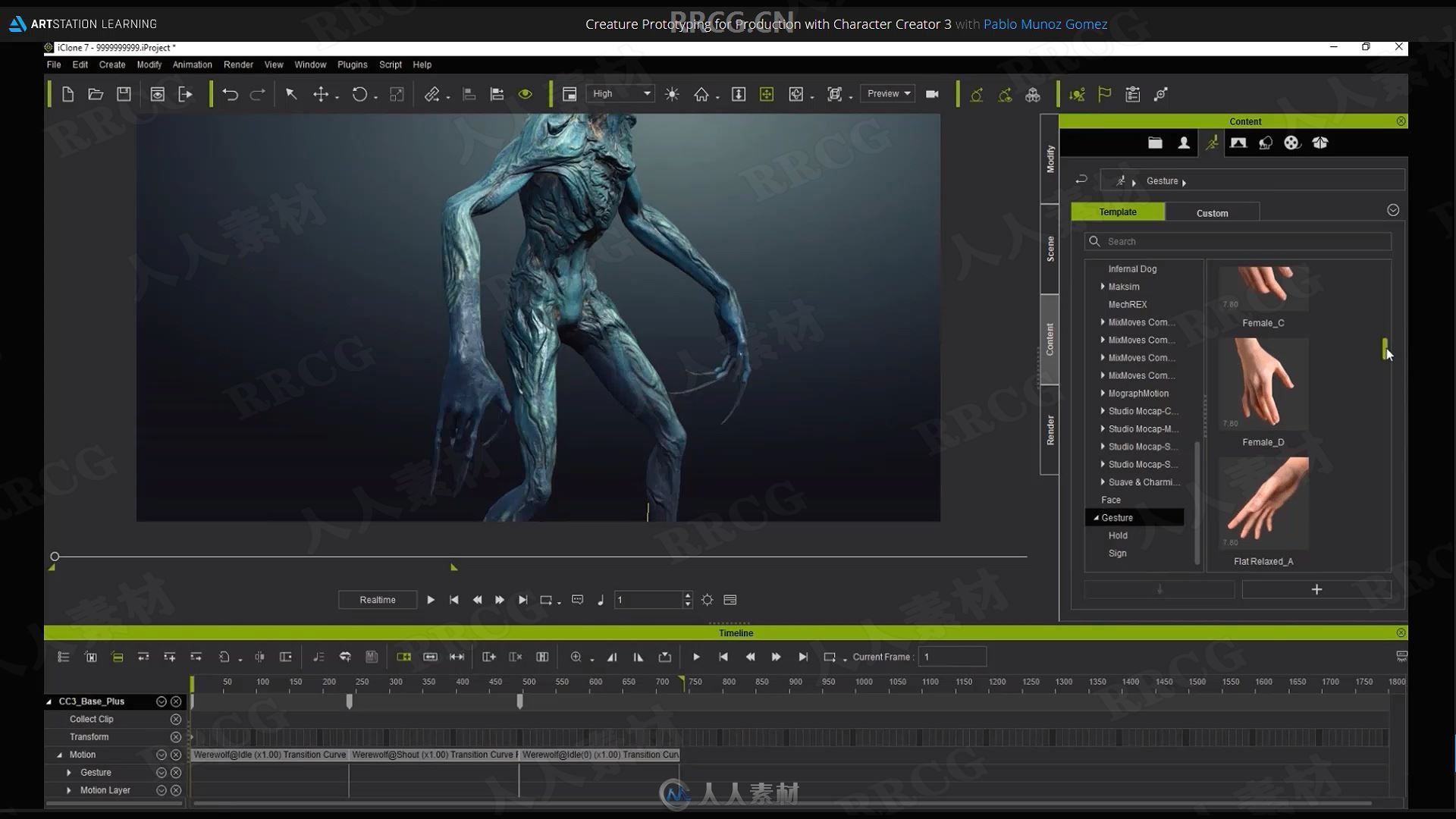The height and width of the screenshot is (819, 1456).
Task: Close the Transform track
Action: point(176,737)
